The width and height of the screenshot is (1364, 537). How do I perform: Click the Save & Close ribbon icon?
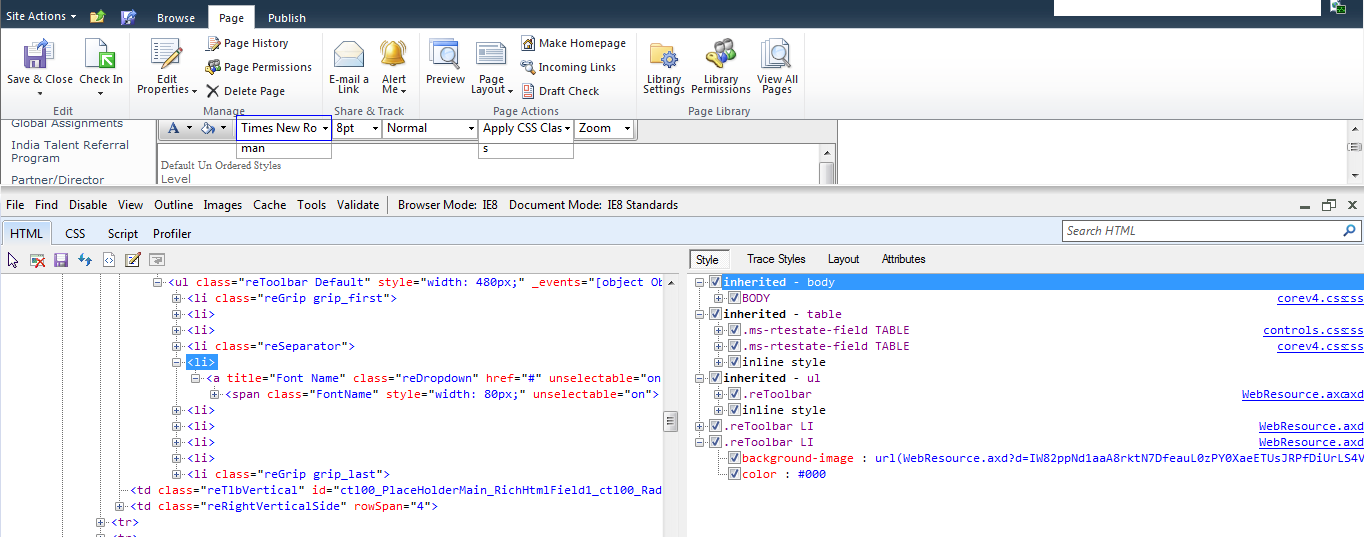click(39, 54)
